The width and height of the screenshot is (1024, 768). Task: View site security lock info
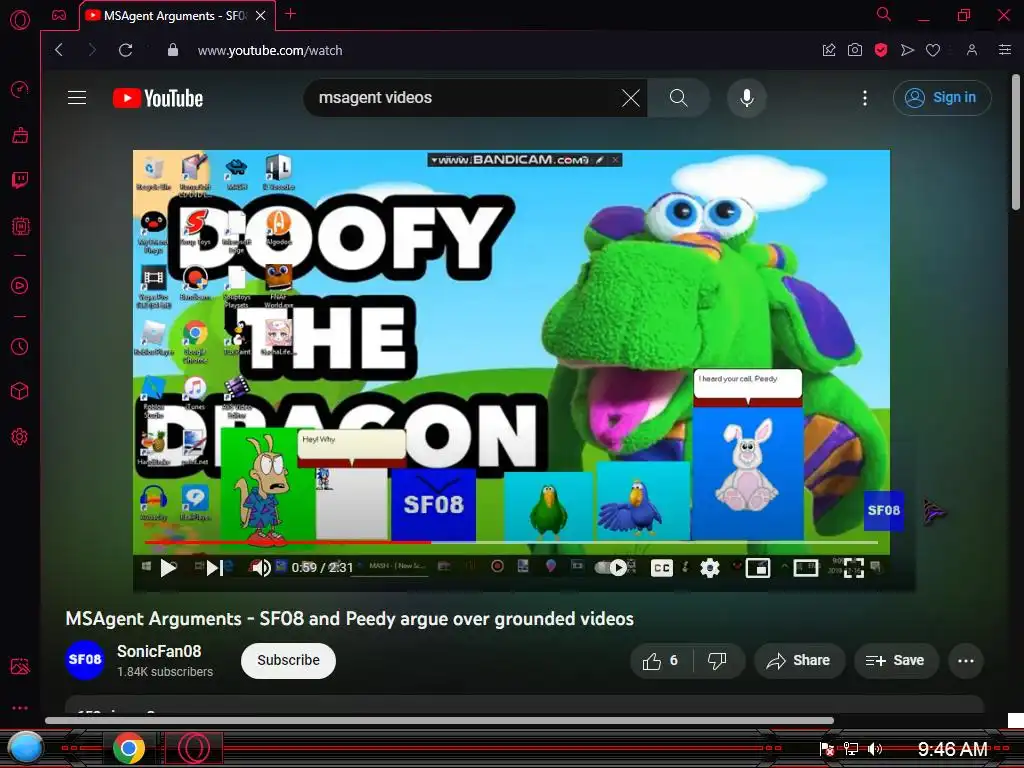coord(173,50)
